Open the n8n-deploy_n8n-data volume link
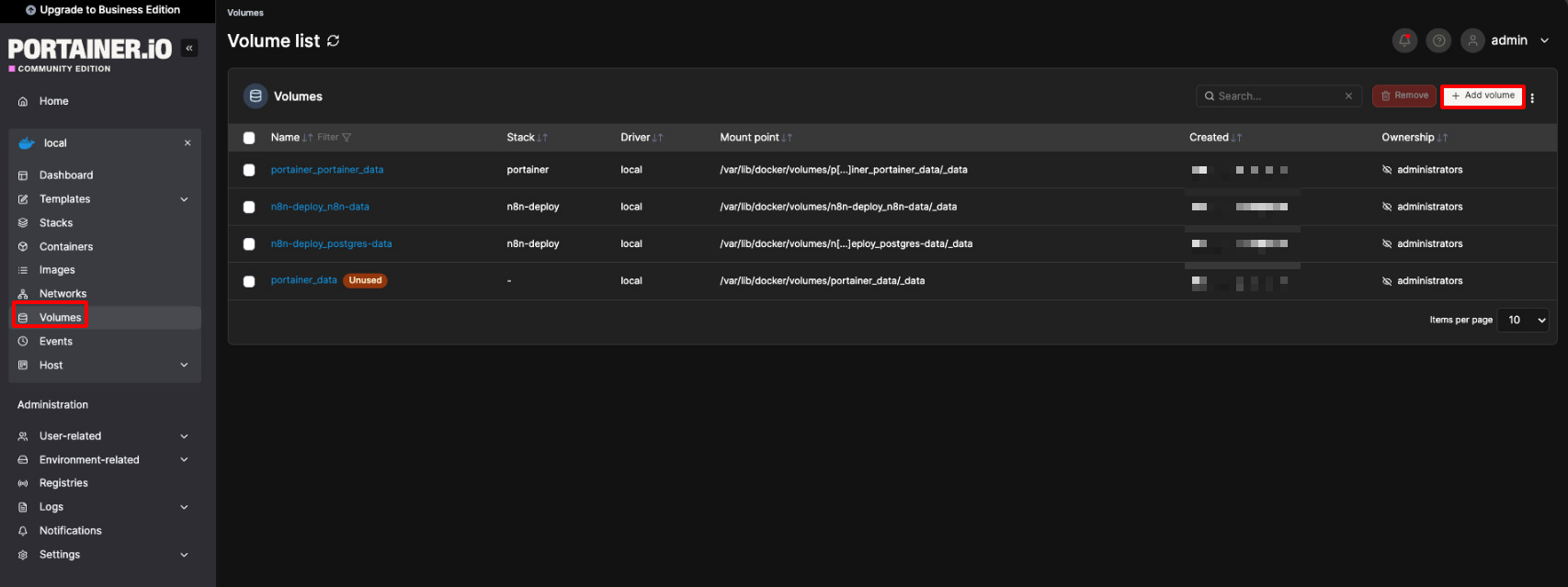 tap(320, 207)
